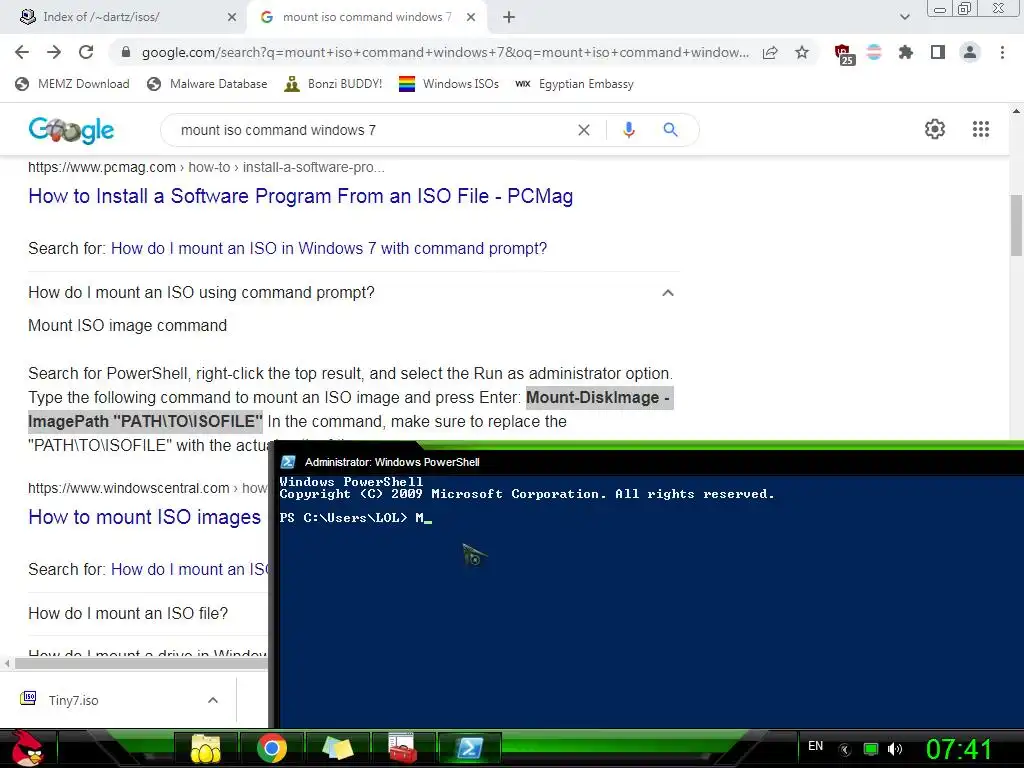Open the Tiny7.iso download options arrow
This screenshot has height=768, width=1024.
point(213,700)
